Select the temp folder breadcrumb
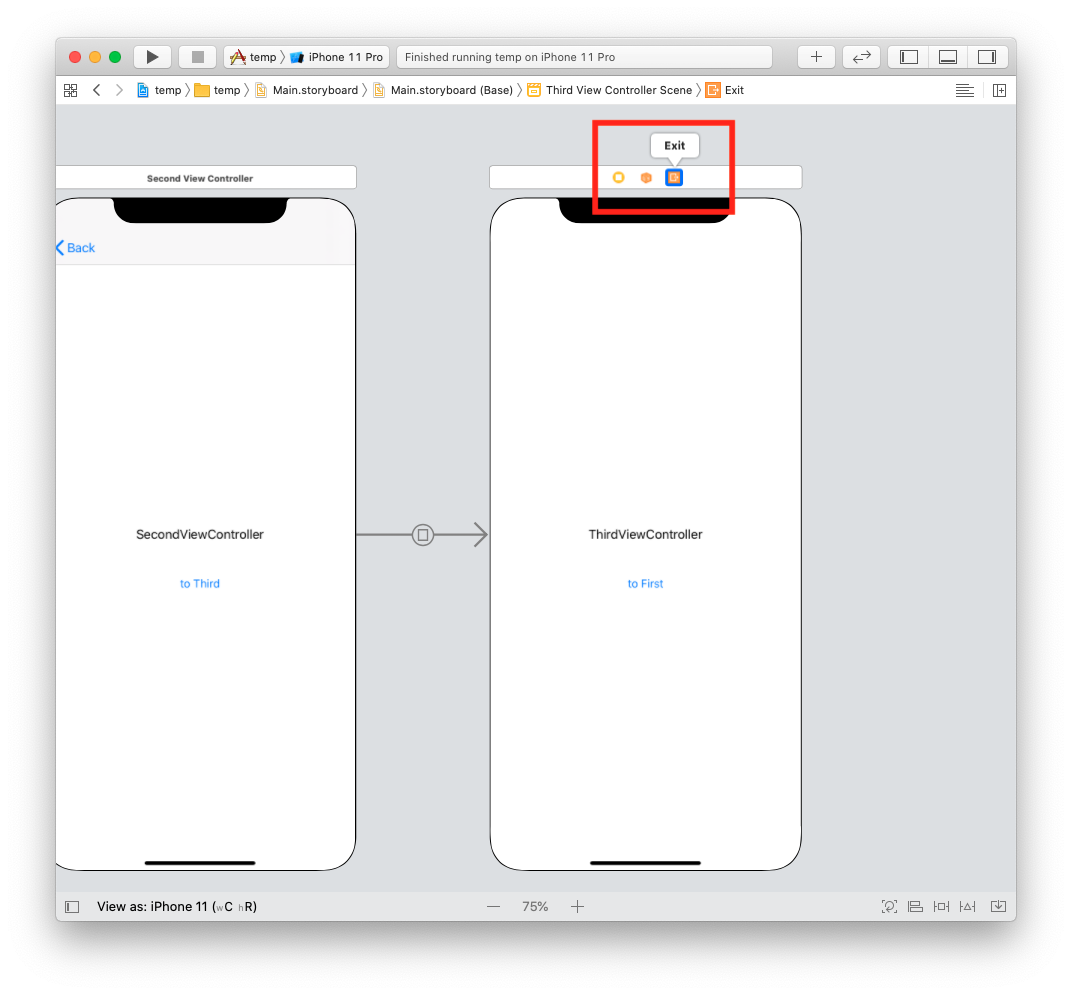The width and height of the screenshot is (1072, 995). [217, 90]
